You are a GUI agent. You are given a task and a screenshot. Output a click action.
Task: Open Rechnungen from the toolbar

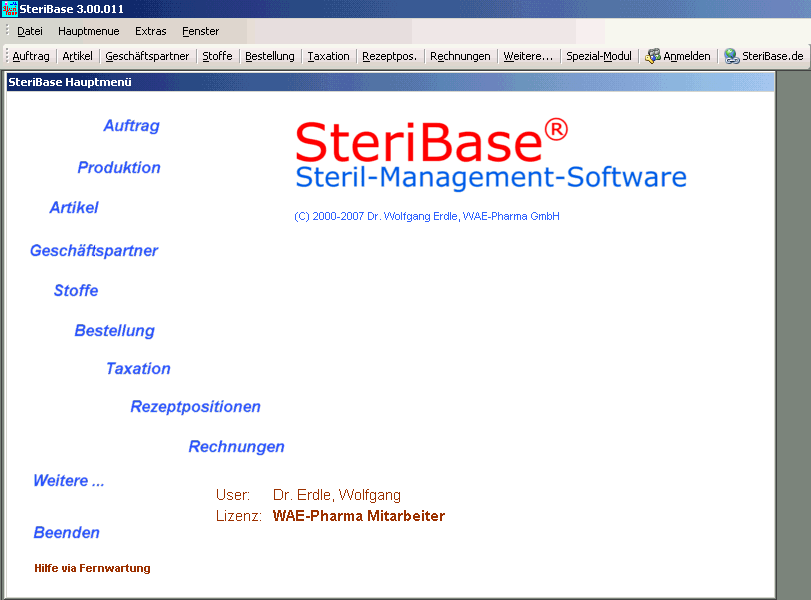460,56
